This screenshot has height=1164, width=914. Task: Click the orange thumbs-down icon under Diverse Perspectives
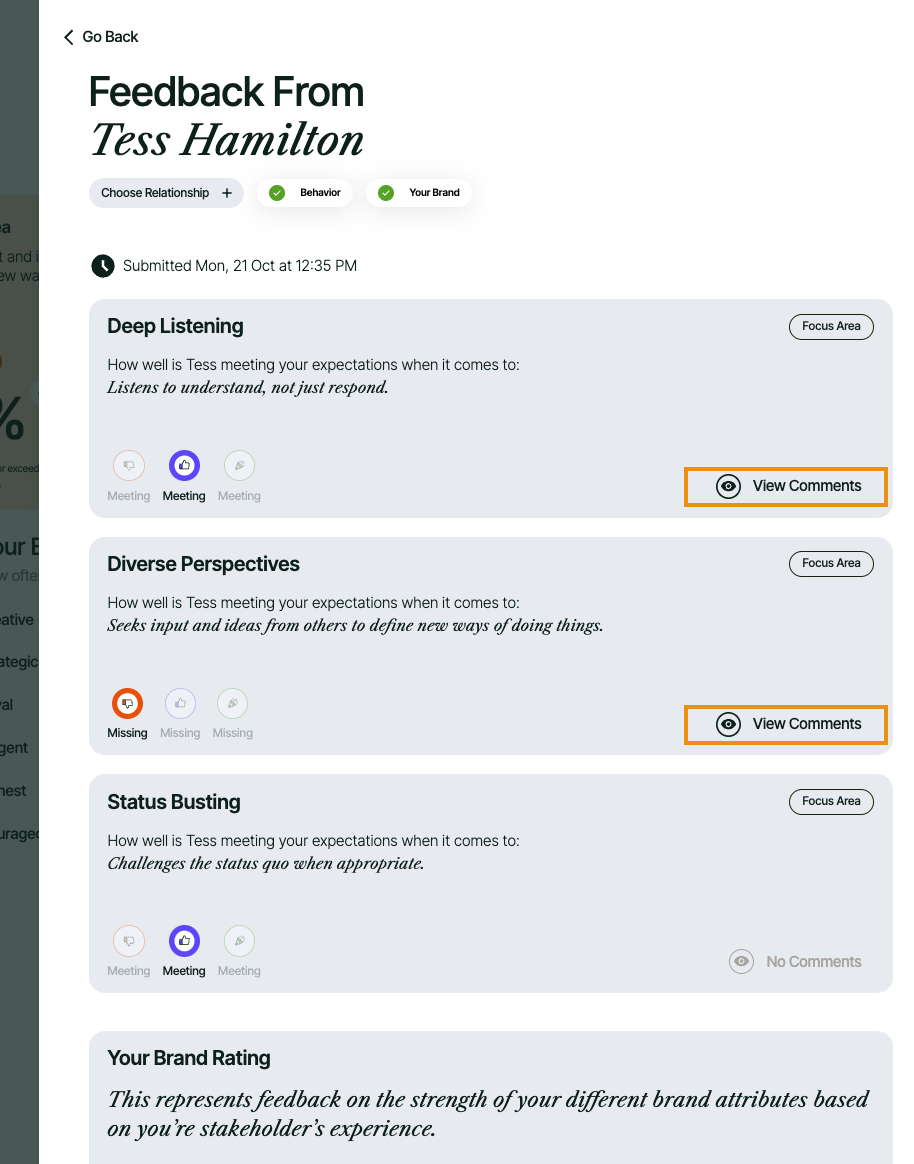coord(127,704)
